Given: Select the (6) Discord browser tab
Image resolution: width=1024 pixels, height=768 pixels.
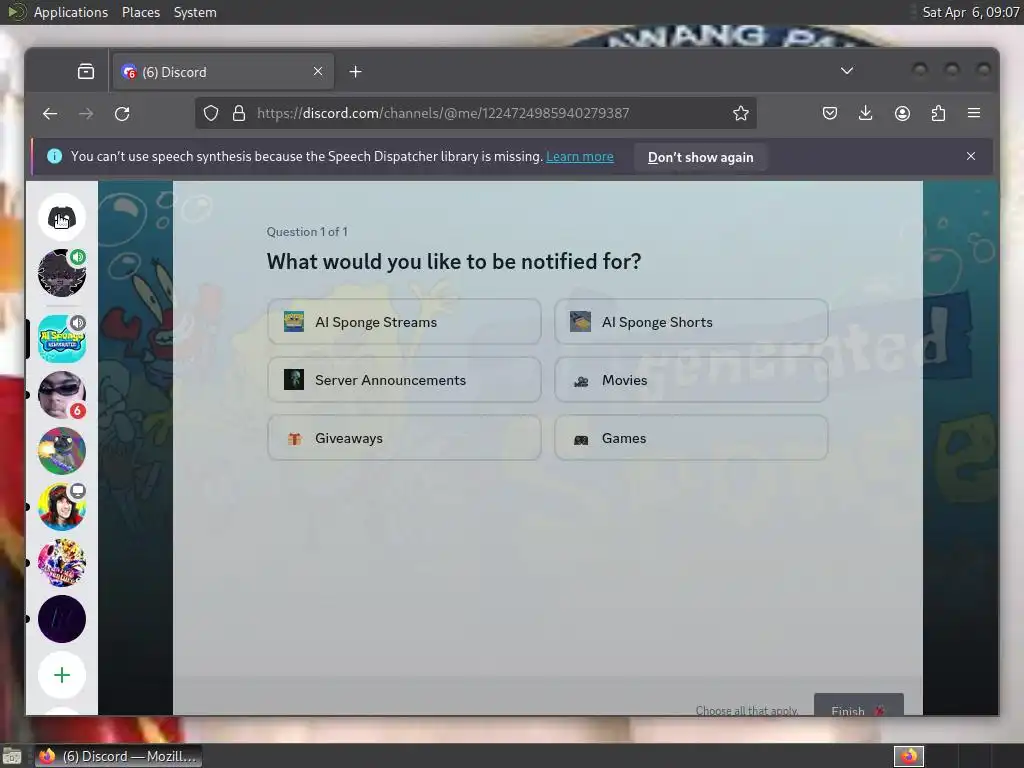Looking at the screenshot, I should [x=223, y=72].
